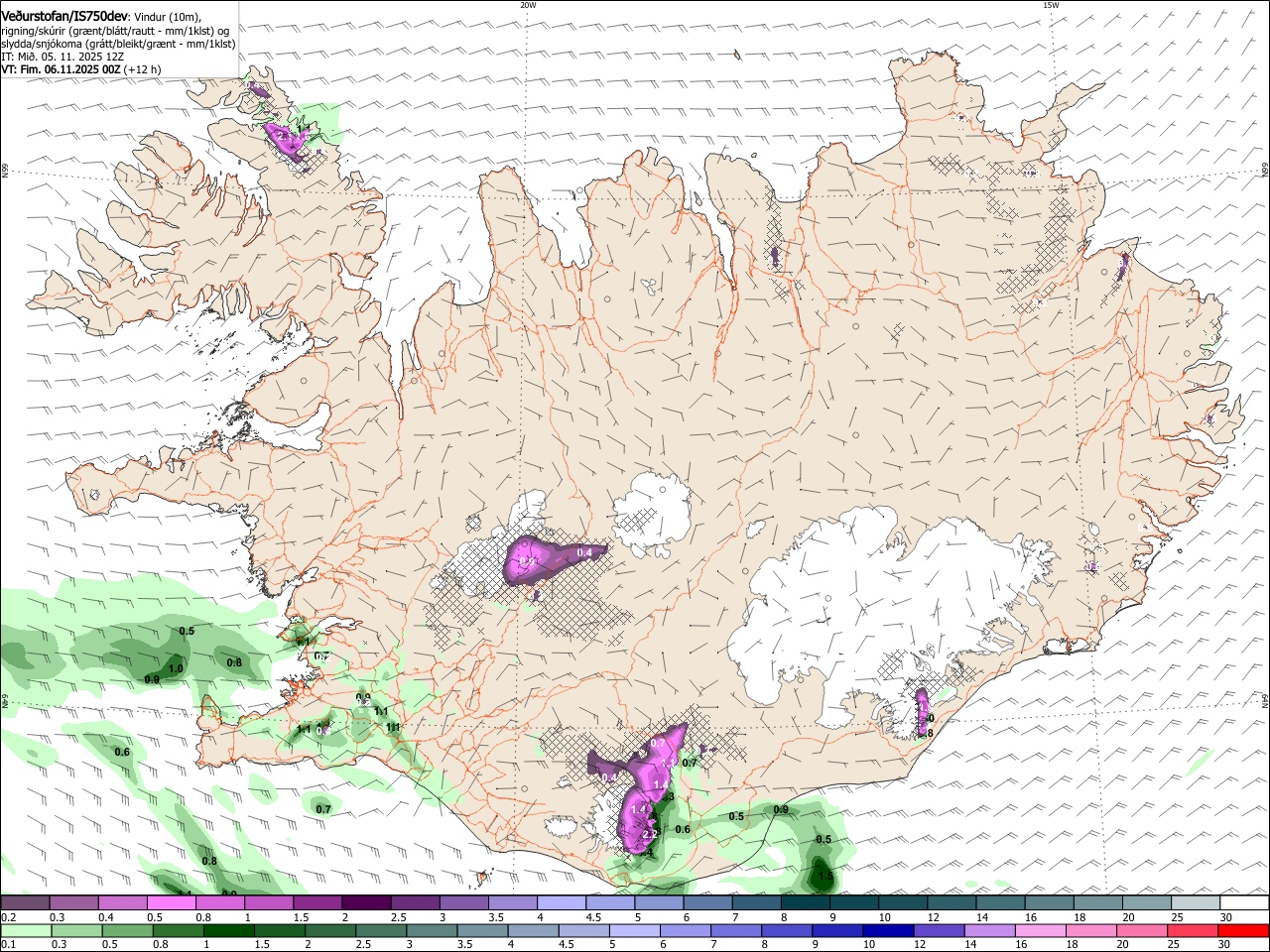
Task: Pick rain legend swatch between 3 and 3.5
Action: click(432, 930)
